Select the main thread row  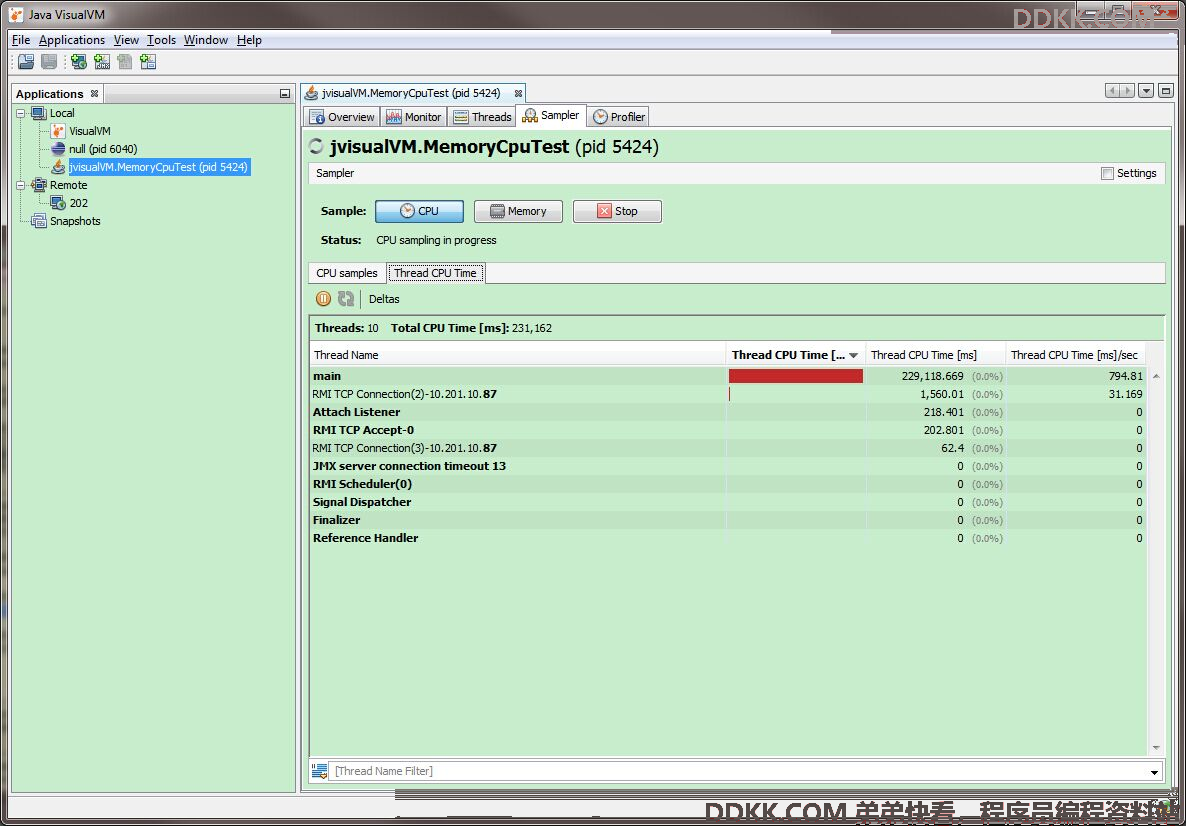pos(728,376)
